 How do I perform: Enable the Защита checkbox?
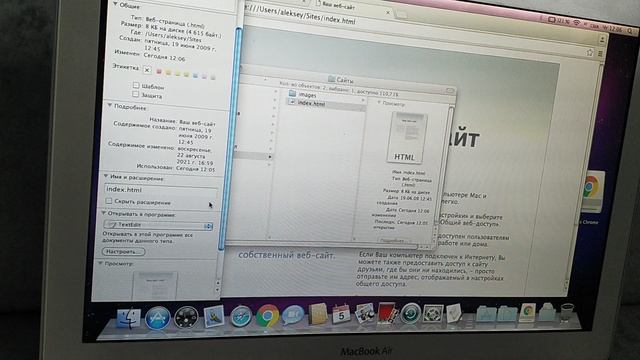coord(136,94)
